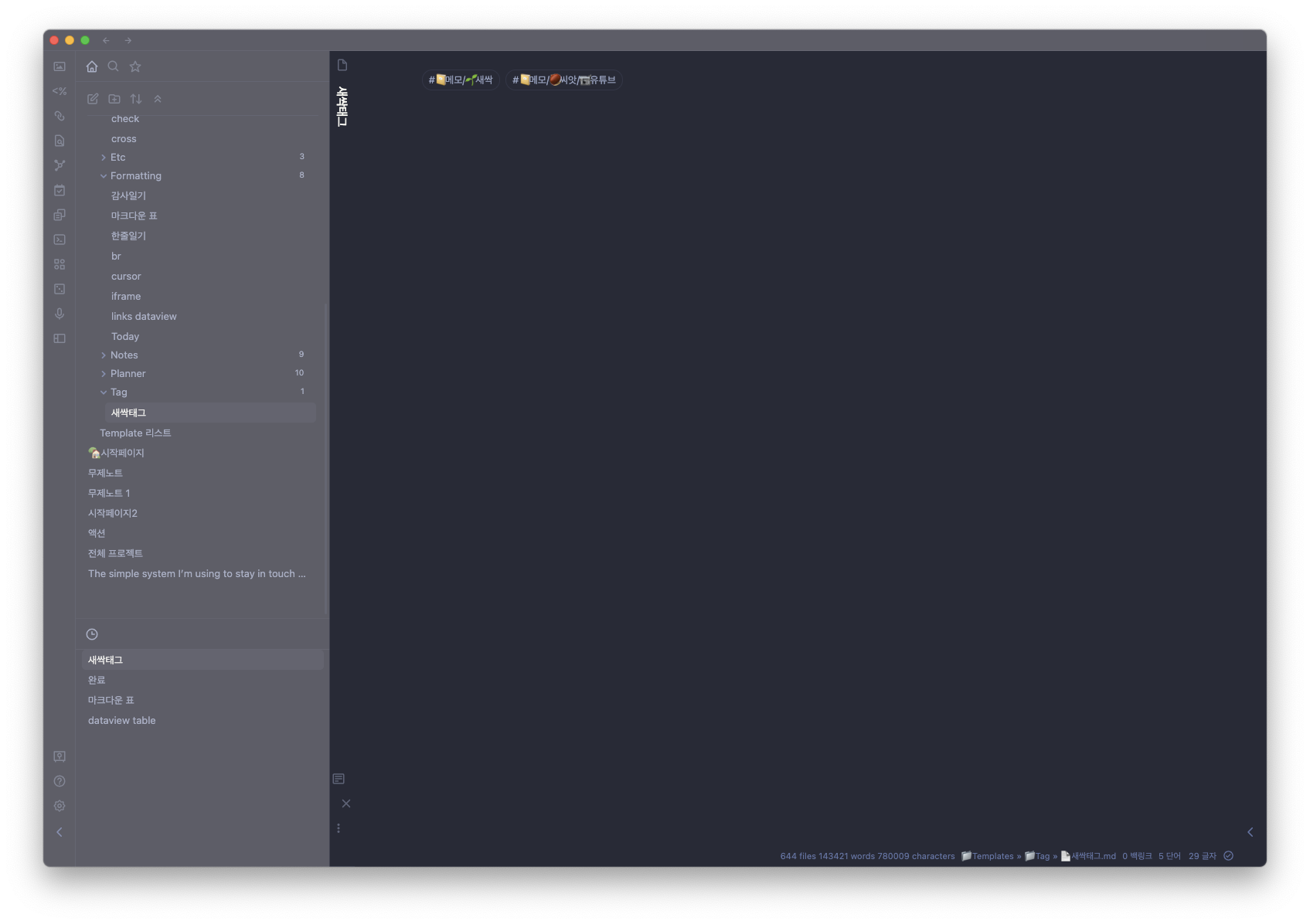Expand the right sidebar with the chevron
Image resolution: width=1310 pixels, height=924 pixels.
click(x=1250, y=832)
